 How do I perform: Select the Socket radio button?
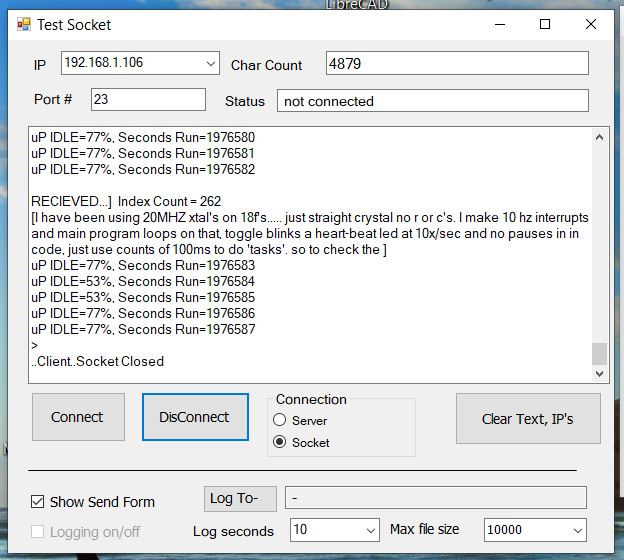[280, 442]
